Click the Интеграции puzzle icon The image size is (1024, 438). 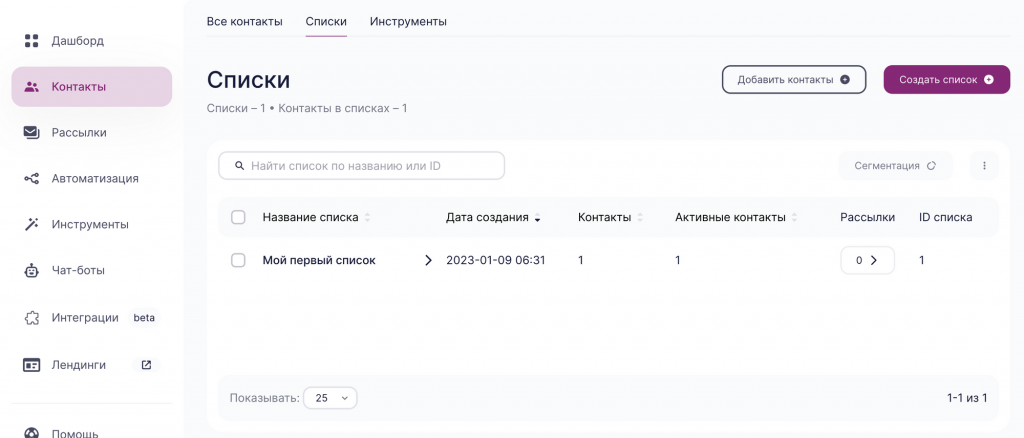click(31, 318)
